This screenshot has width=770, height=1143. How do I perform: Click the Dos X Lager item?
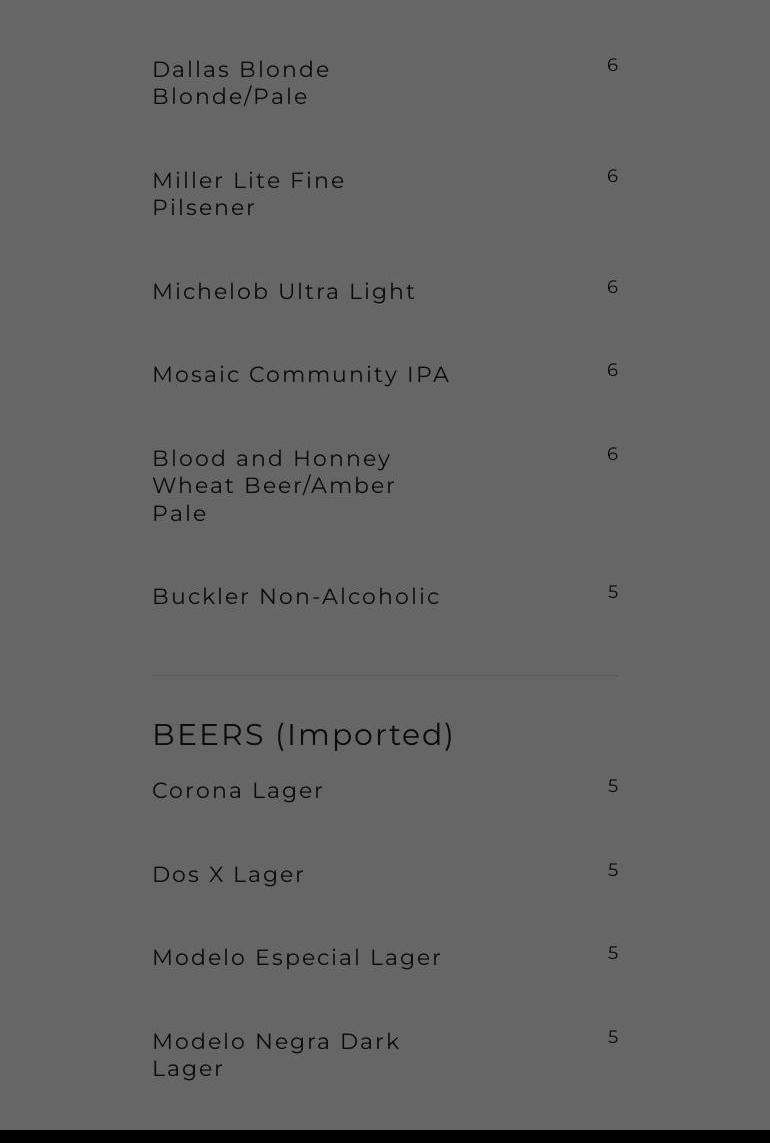tap(228, 875)
